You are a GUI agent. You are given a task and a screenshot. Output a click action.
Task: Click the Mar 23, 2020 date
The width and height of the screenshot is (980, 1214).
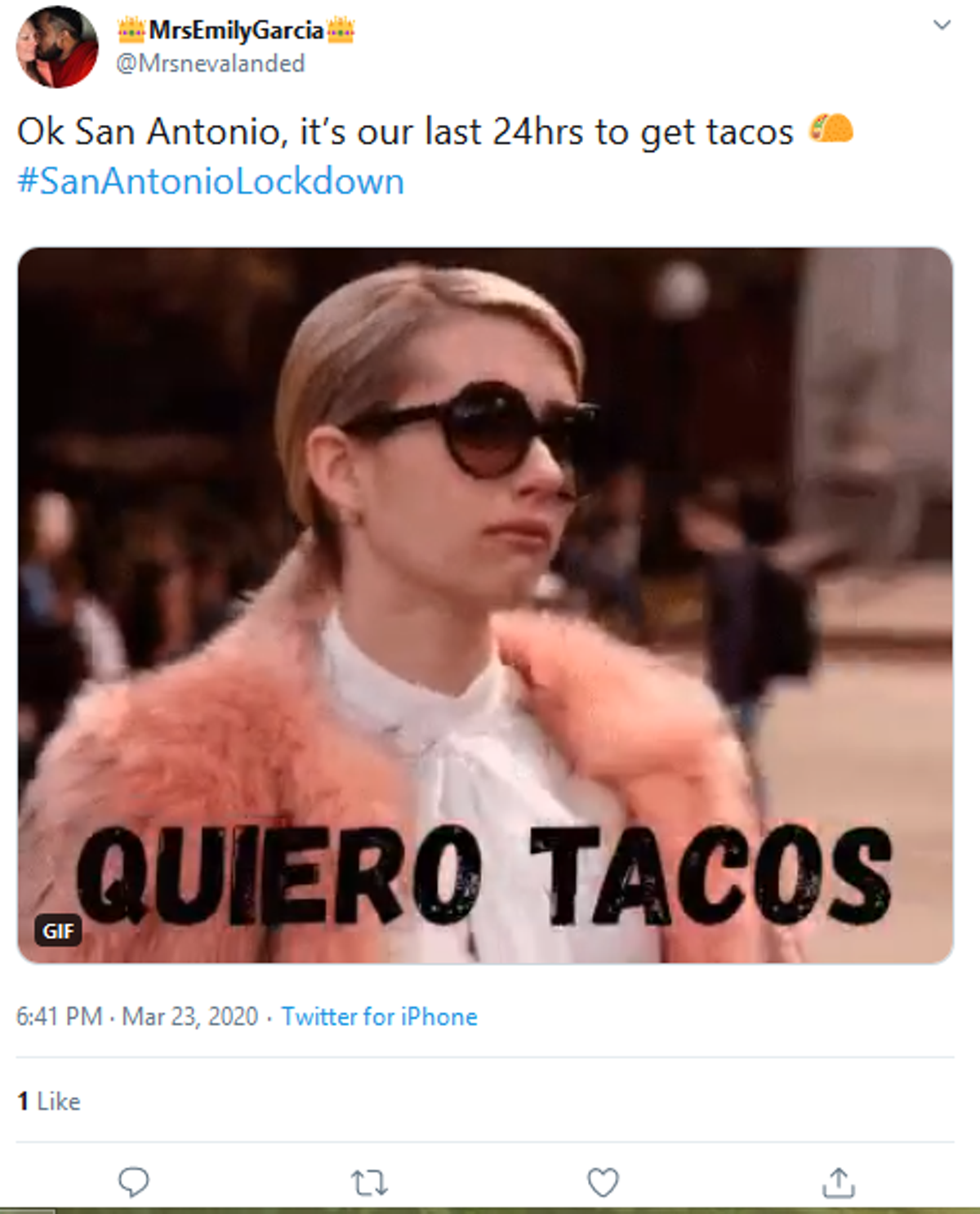coord(189,1016)
